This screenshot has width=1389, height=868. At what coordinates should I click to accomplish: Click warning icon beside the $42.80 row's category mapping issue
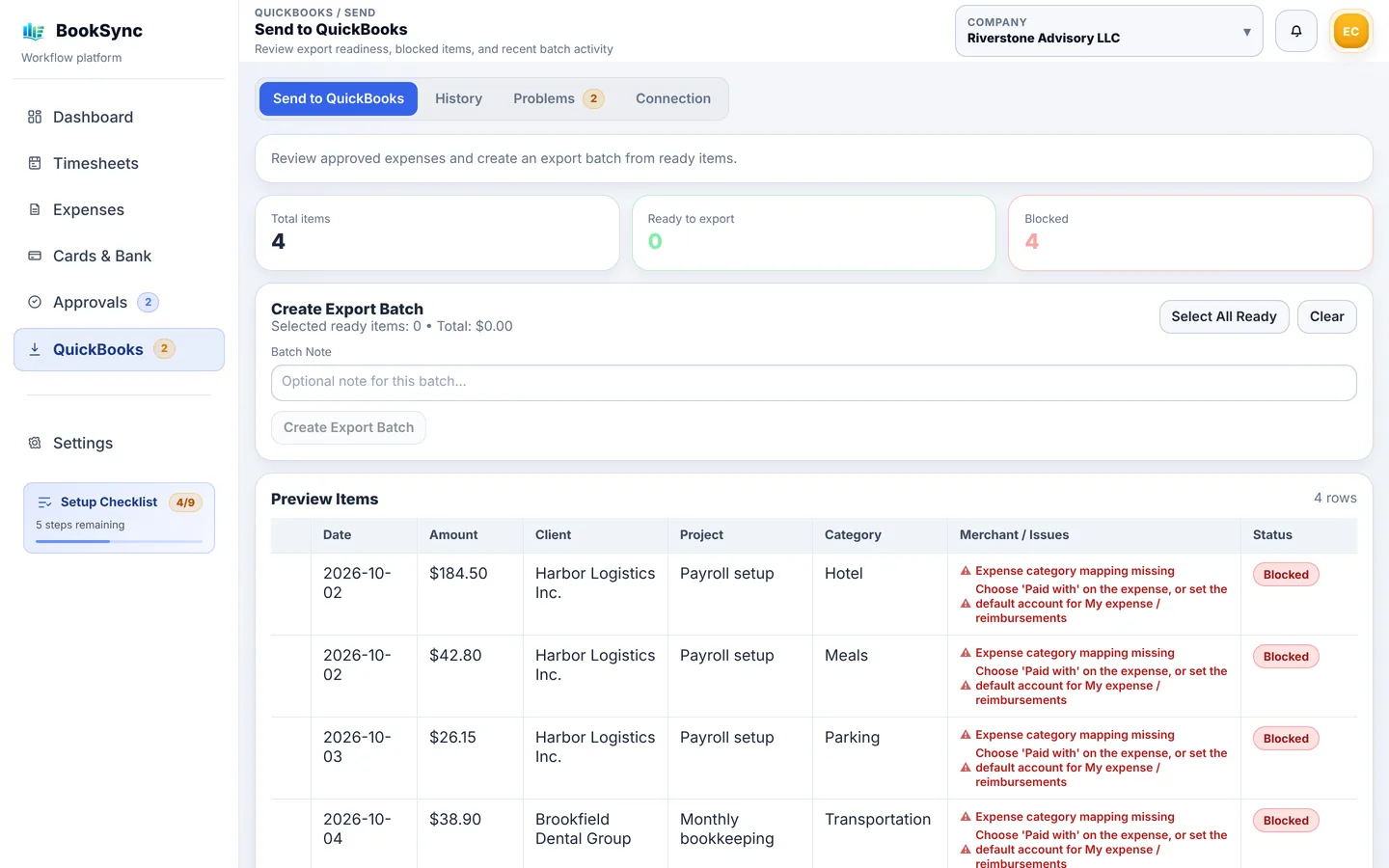pyautogui.click(x=966, y=653)
